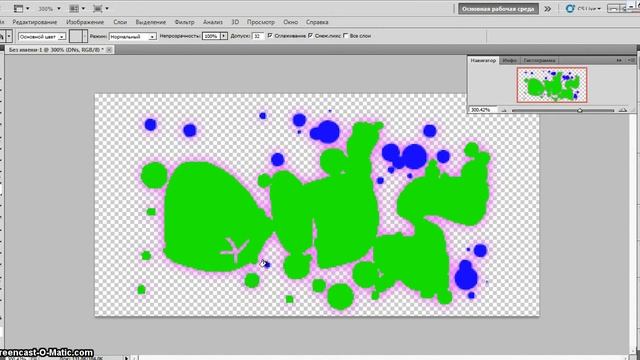This screenshot has height=360, width=640.
Task: Open the Просмотр menu
Action: [x=260, y=22]
